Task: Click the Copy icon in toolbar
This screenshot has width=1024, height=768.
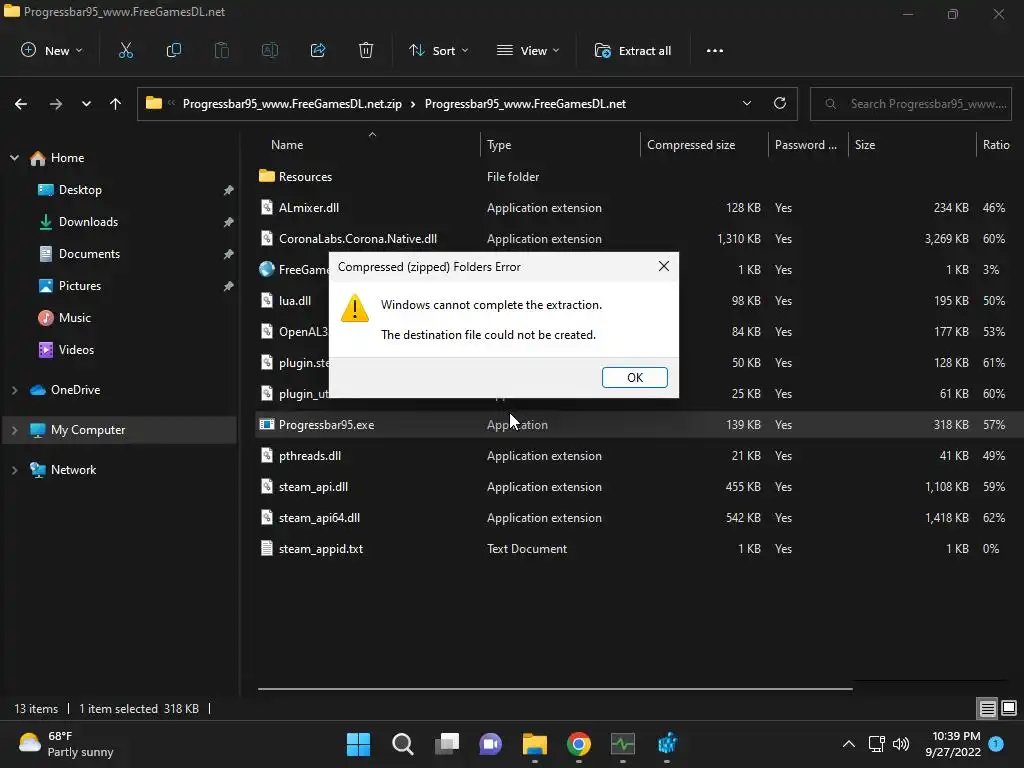Action: [x=174, y=50]
